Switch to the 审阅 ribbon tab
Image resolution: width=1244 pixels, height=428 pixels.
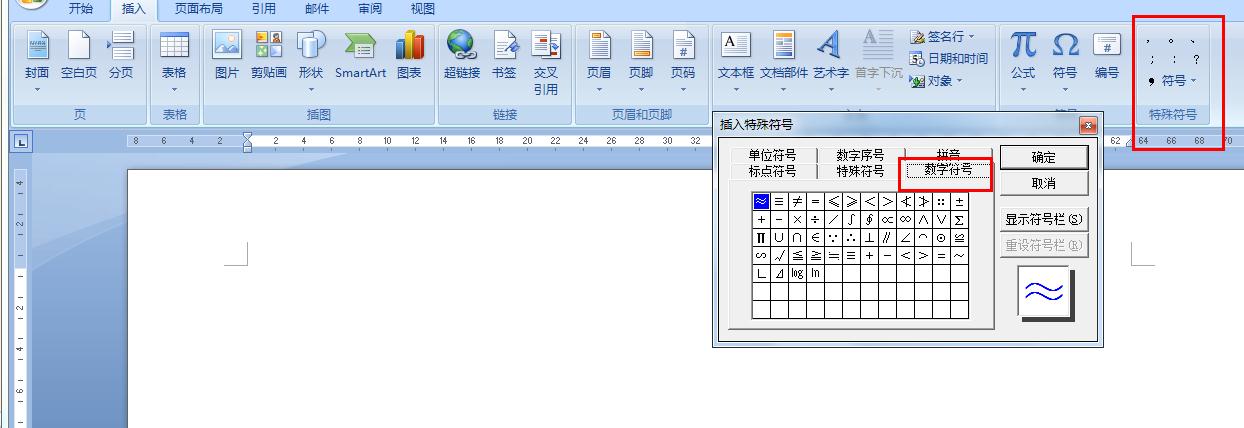(370, 9)
